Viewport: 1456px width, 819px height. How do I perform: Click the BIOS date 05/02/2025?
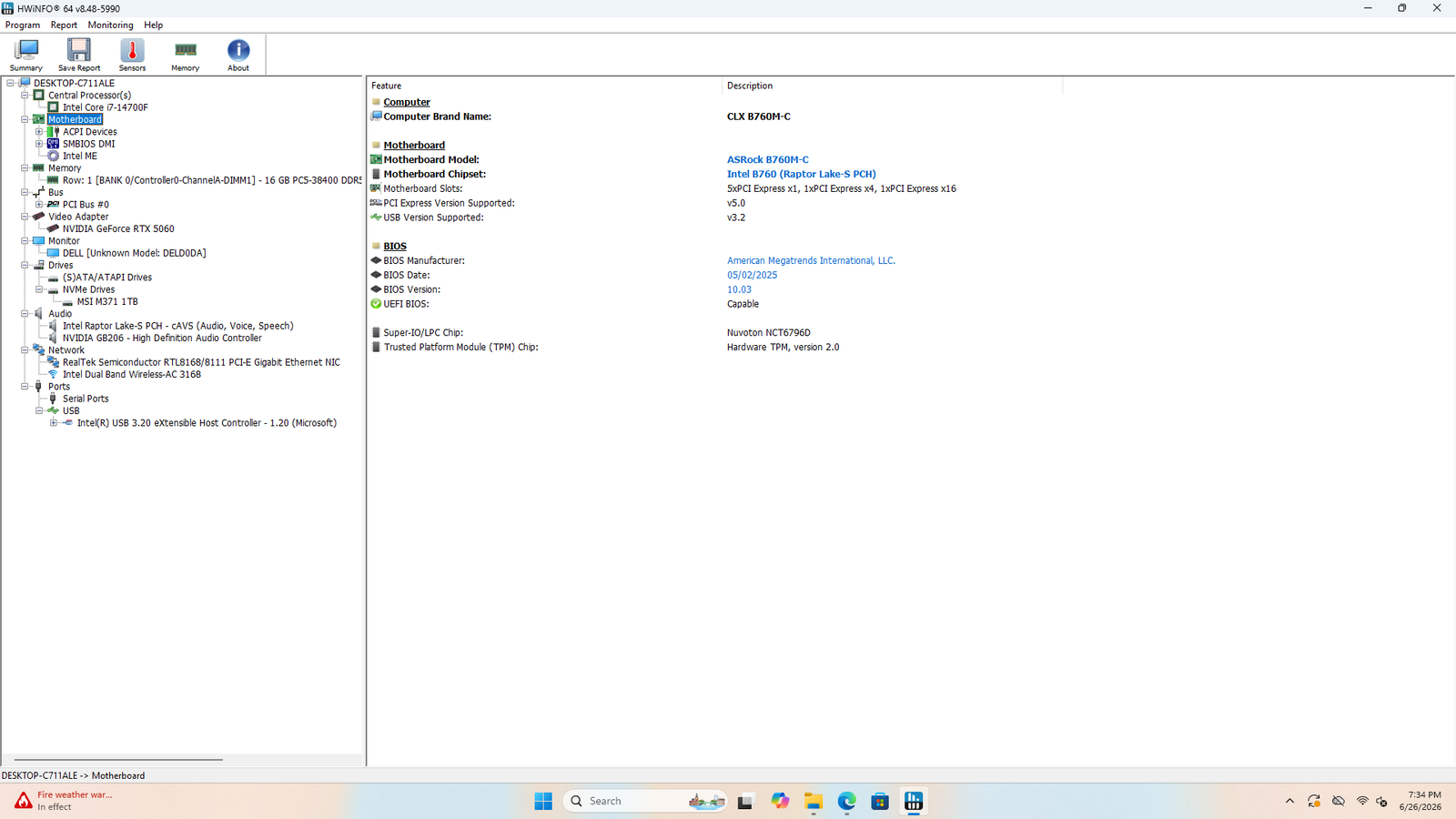click(752, 275)
